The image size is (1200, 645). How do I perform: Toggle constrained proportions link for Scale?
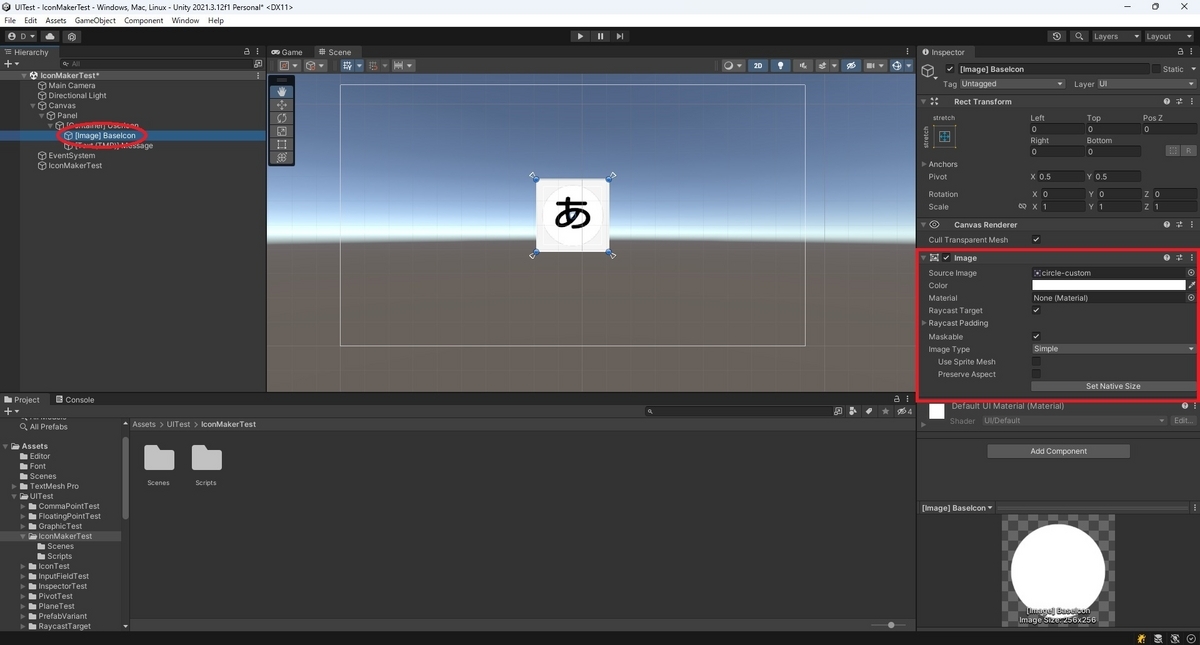click(1022, 207)
